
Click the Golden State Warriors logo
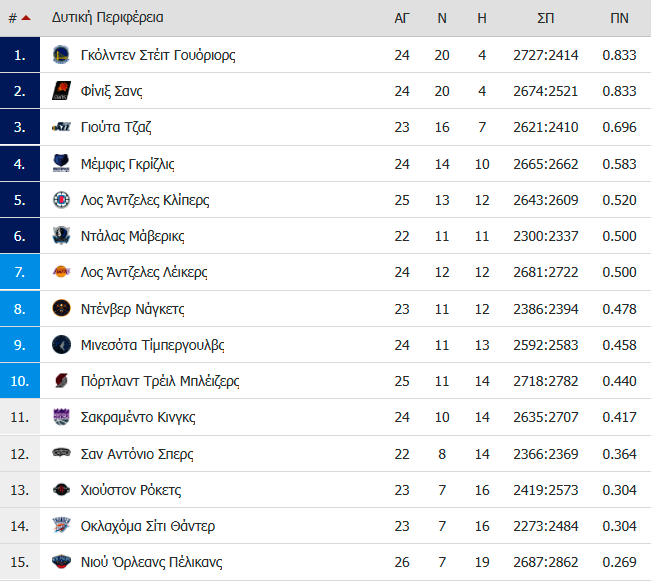[x=61, y=55]
